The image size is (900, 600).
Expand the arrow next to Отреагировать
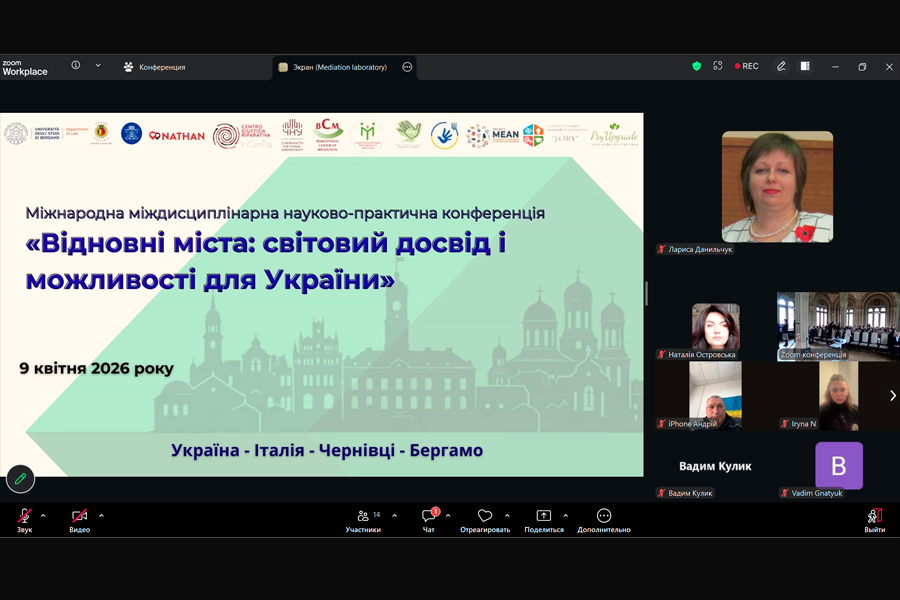(x=507, y=516)
